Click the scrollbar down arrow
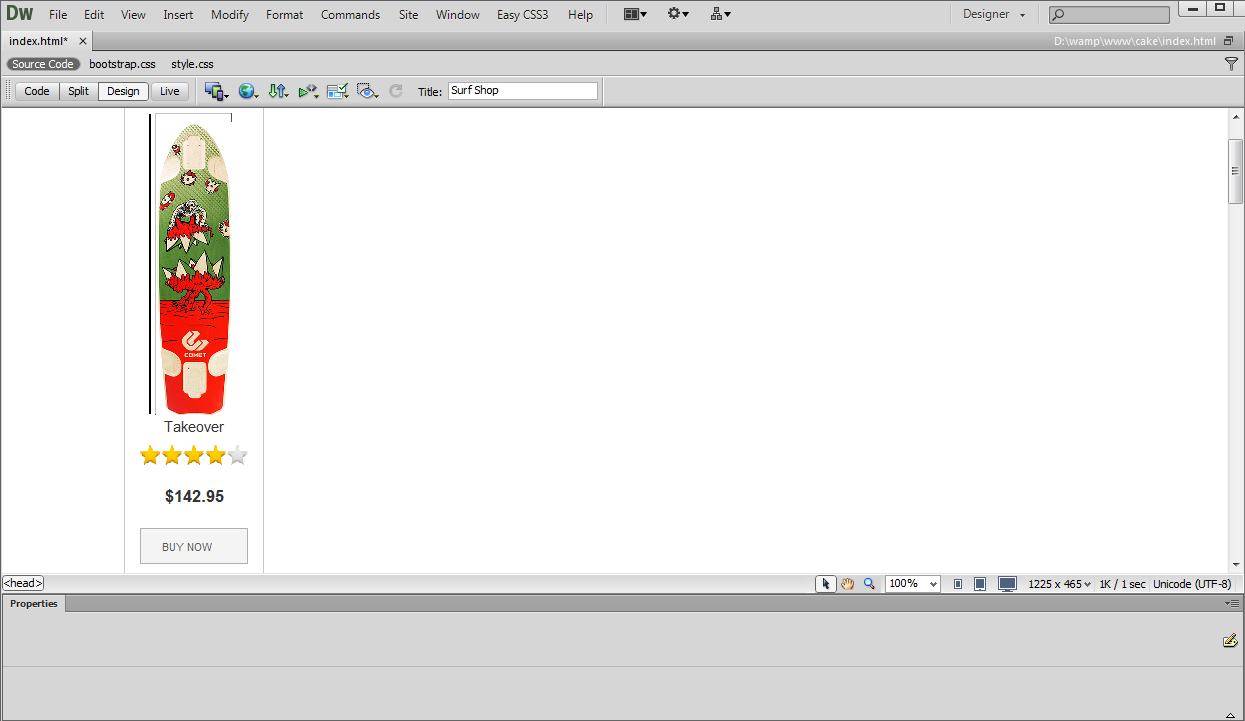This screenshot has height=721, width=1245. [1236, 565]
